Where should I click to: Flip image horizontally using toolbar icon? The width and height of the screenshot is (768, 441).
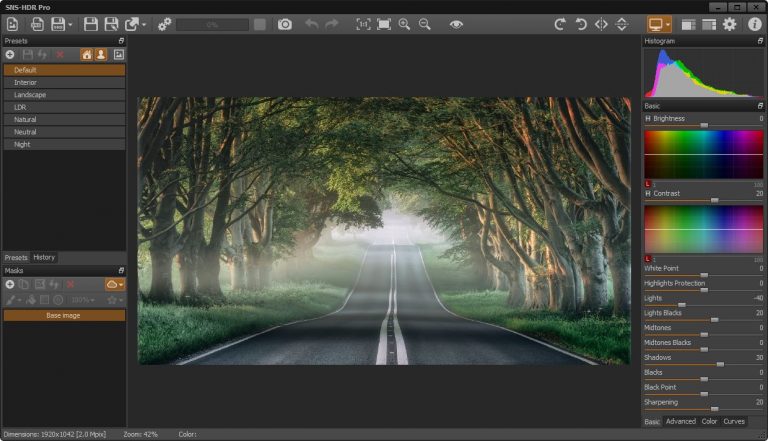pyautogui.click(x=601, y=24)
